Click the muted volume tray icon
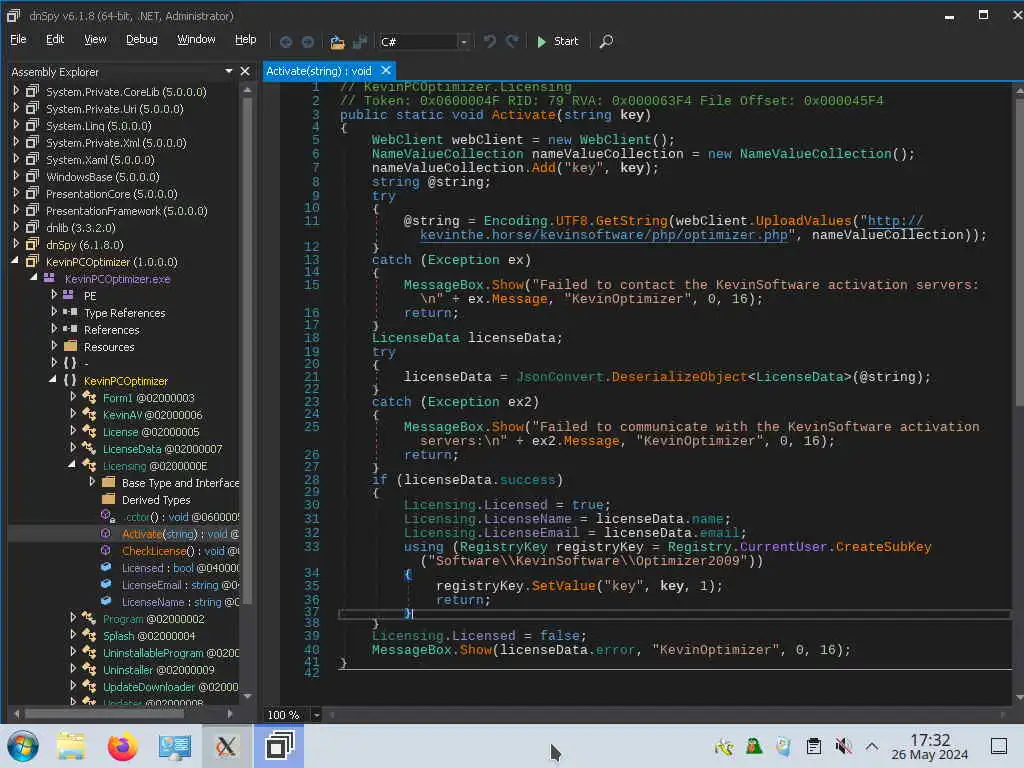This screenshot has height=768, width=1024. [x=843, y=746]
